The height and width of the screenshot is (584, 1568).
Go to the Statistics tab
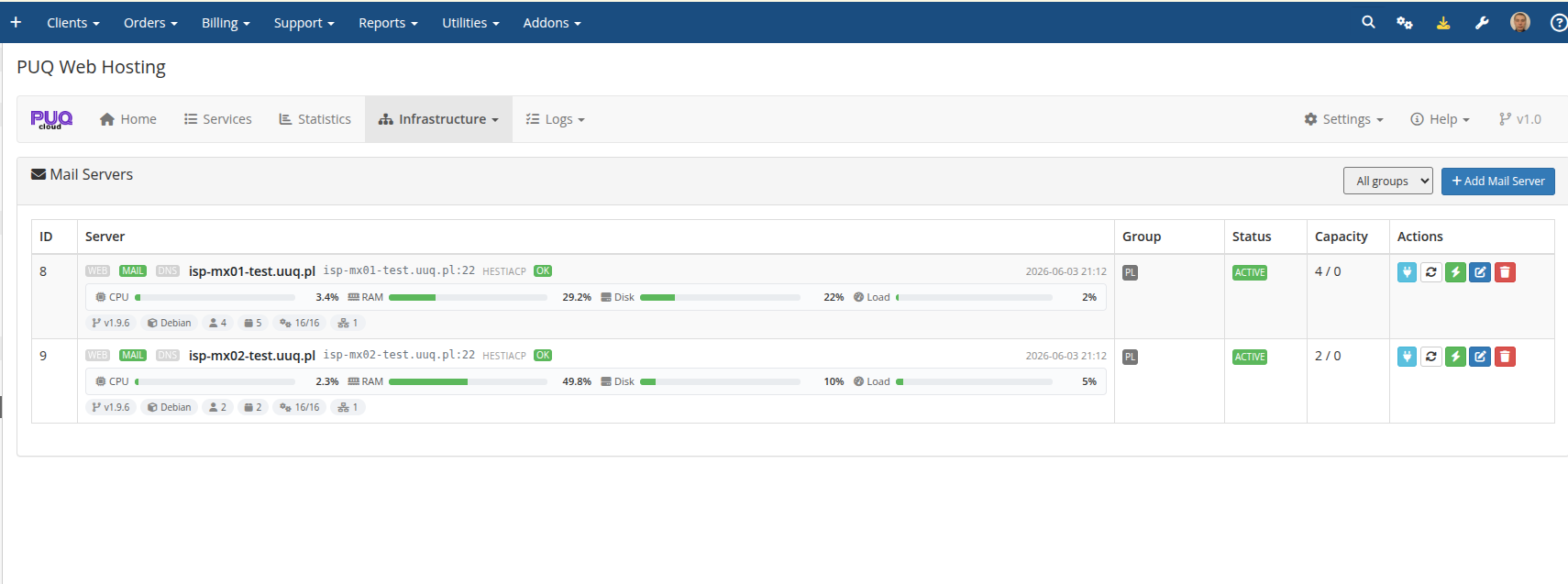tap(315, 119)
